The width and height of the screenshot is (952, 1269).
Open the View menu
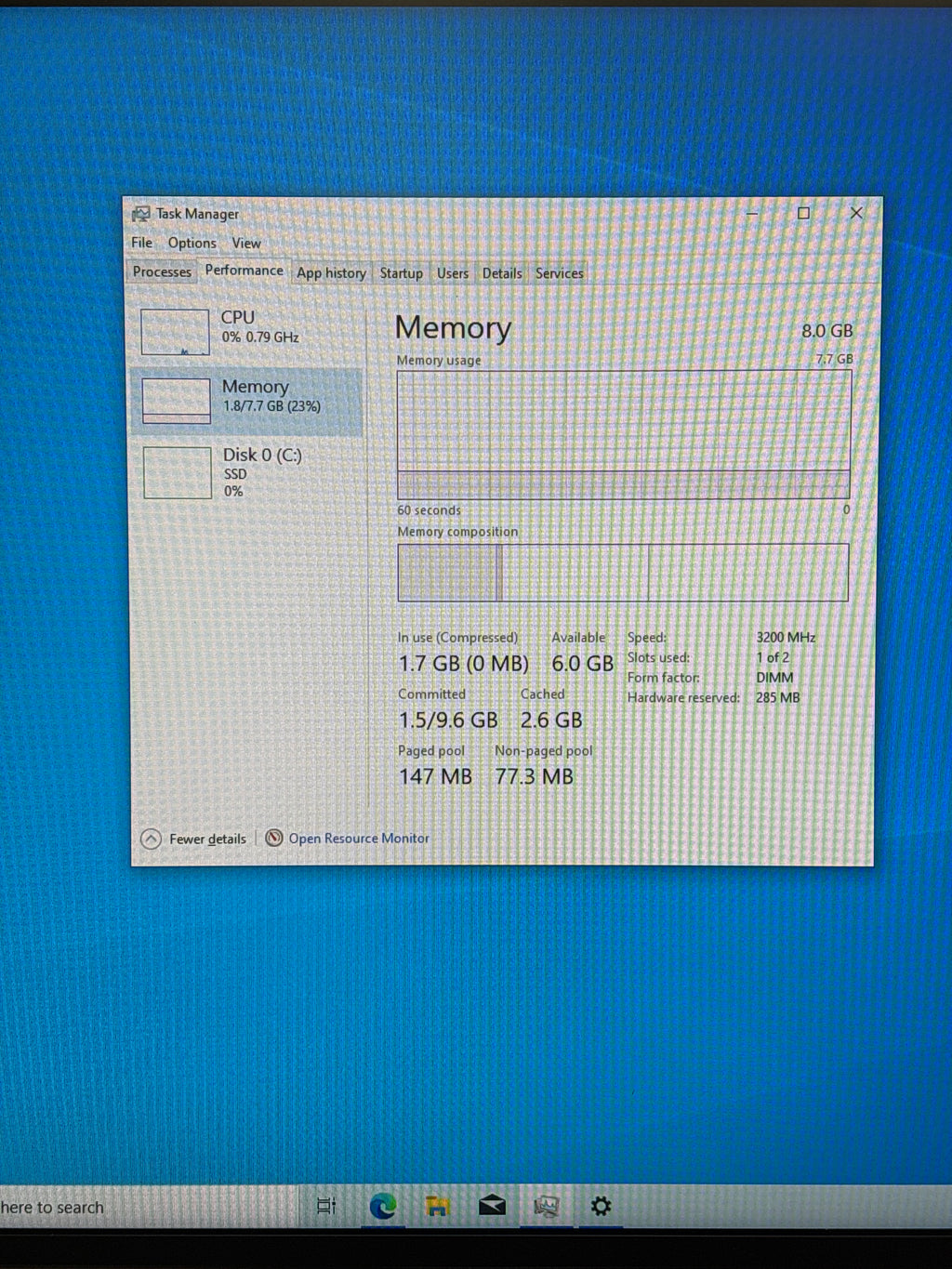click(245, 243)
